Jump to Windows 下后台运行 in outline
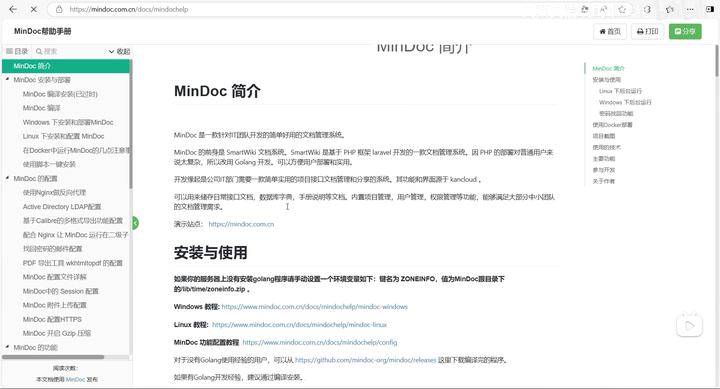The width and height of the screenshot is (720, 389). 625,102
